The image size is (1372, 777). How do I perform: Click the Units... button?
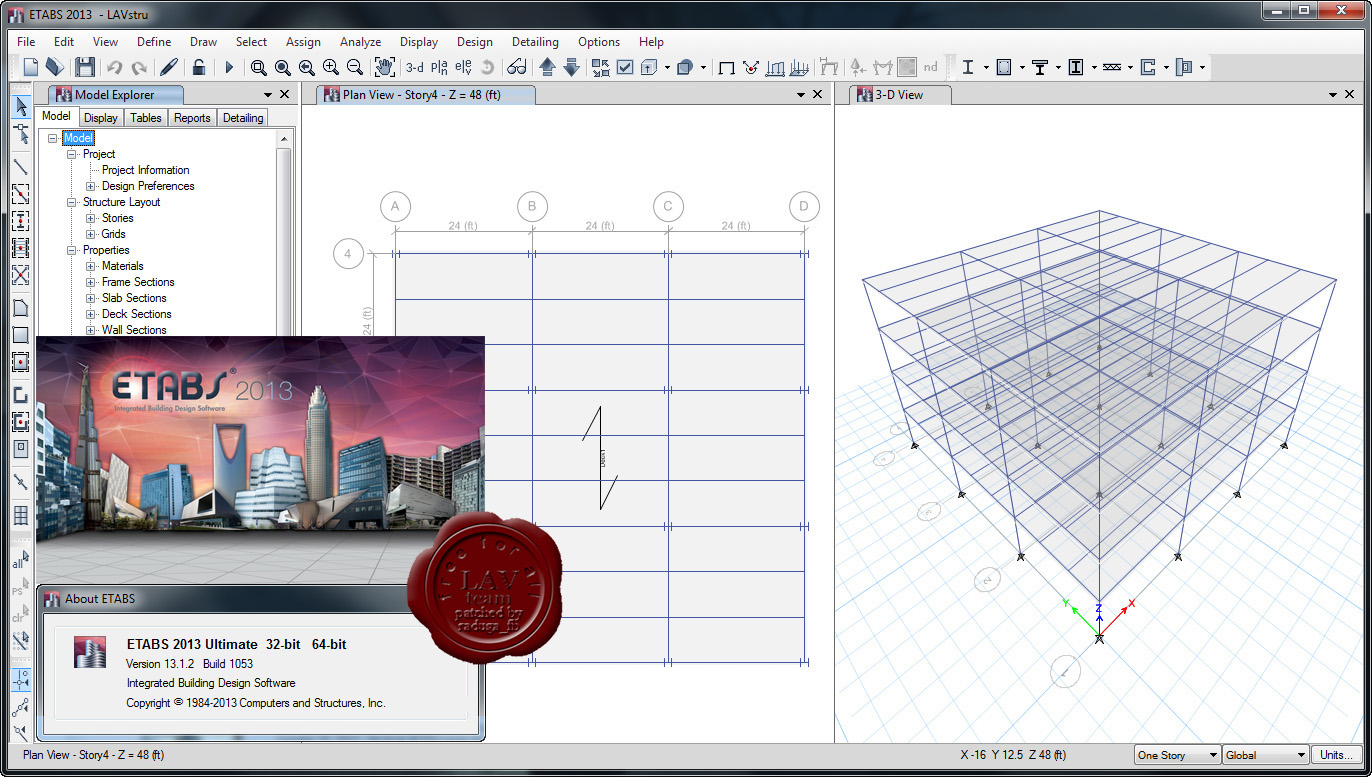1336,755
